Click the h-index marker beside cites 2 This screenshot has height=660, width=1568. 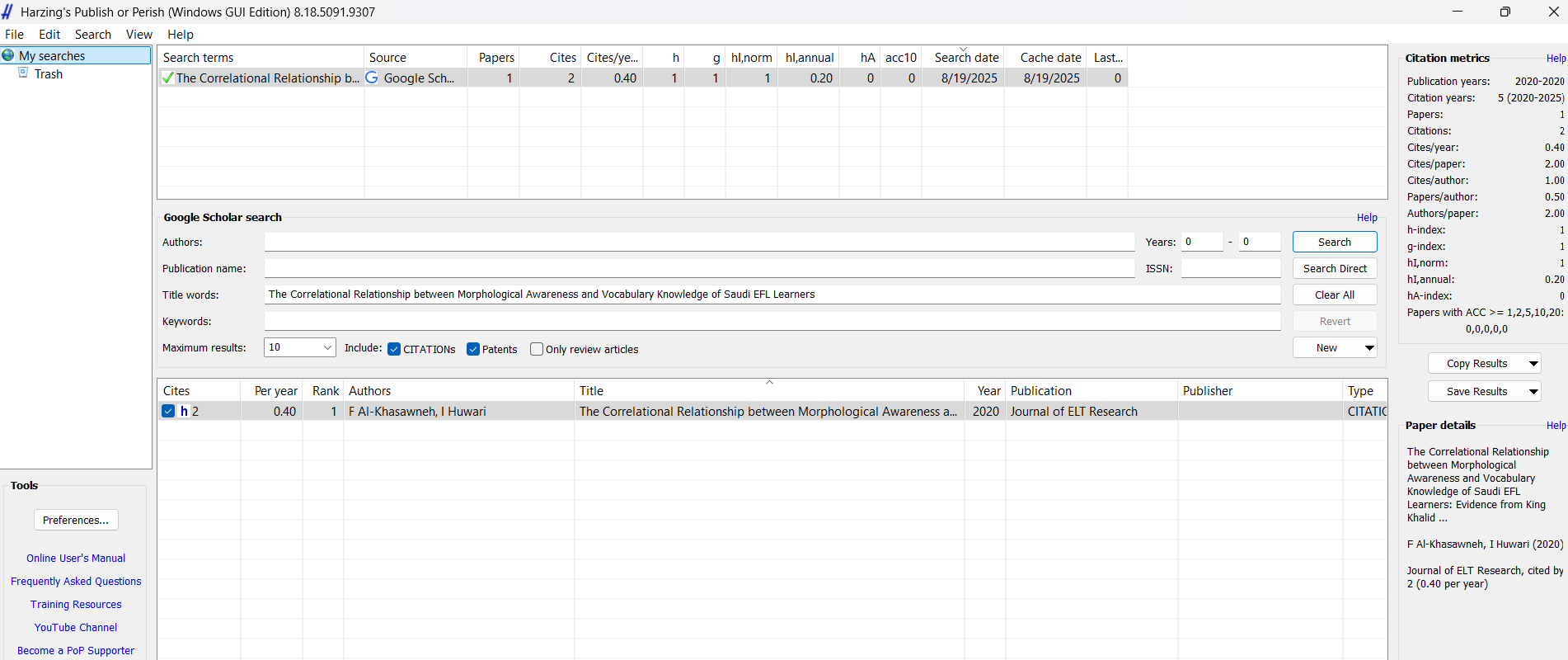[x=185, y=411]
